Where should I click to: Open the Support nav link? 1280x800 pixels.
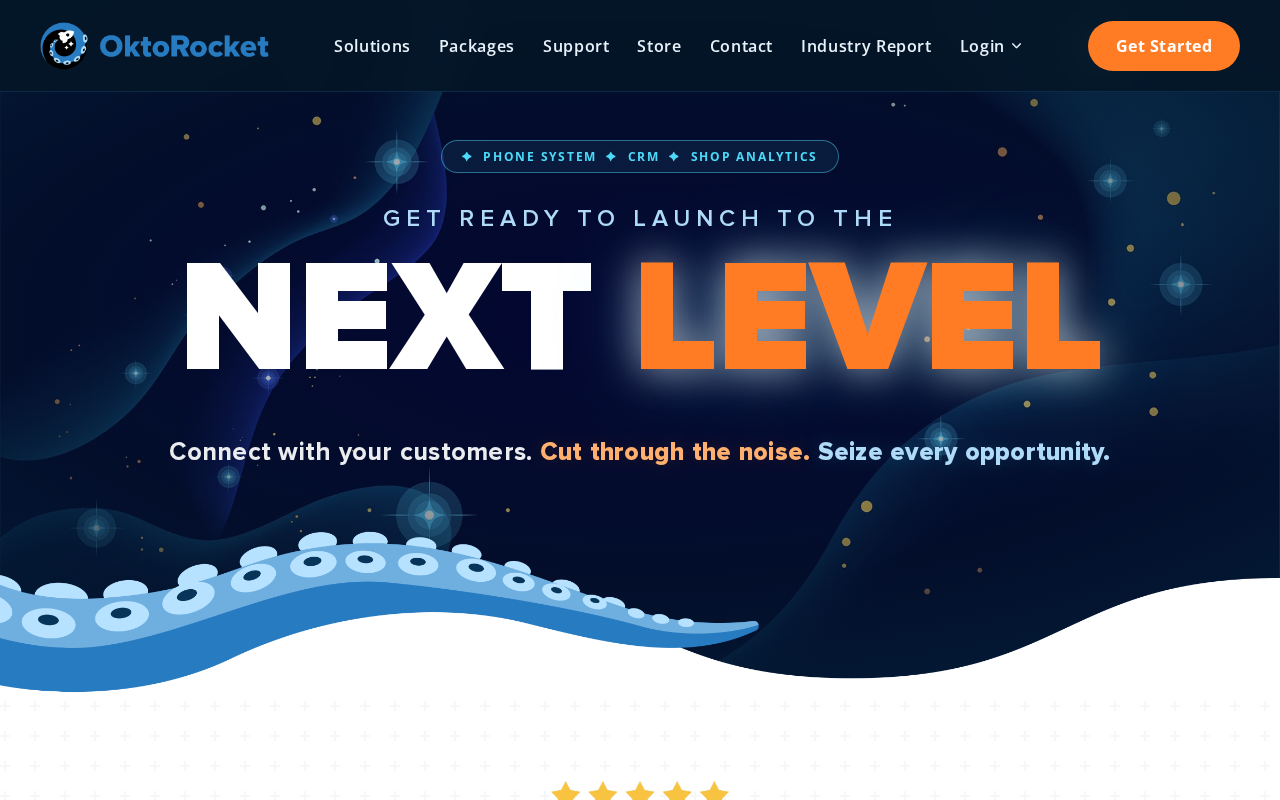(576, 46)
